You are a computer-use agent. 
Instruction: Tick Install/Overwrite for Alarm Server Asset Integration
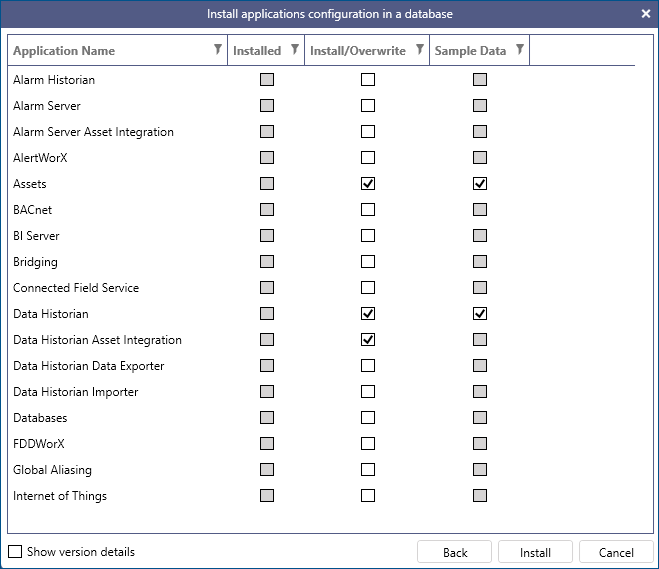click(x=368, y=132)
